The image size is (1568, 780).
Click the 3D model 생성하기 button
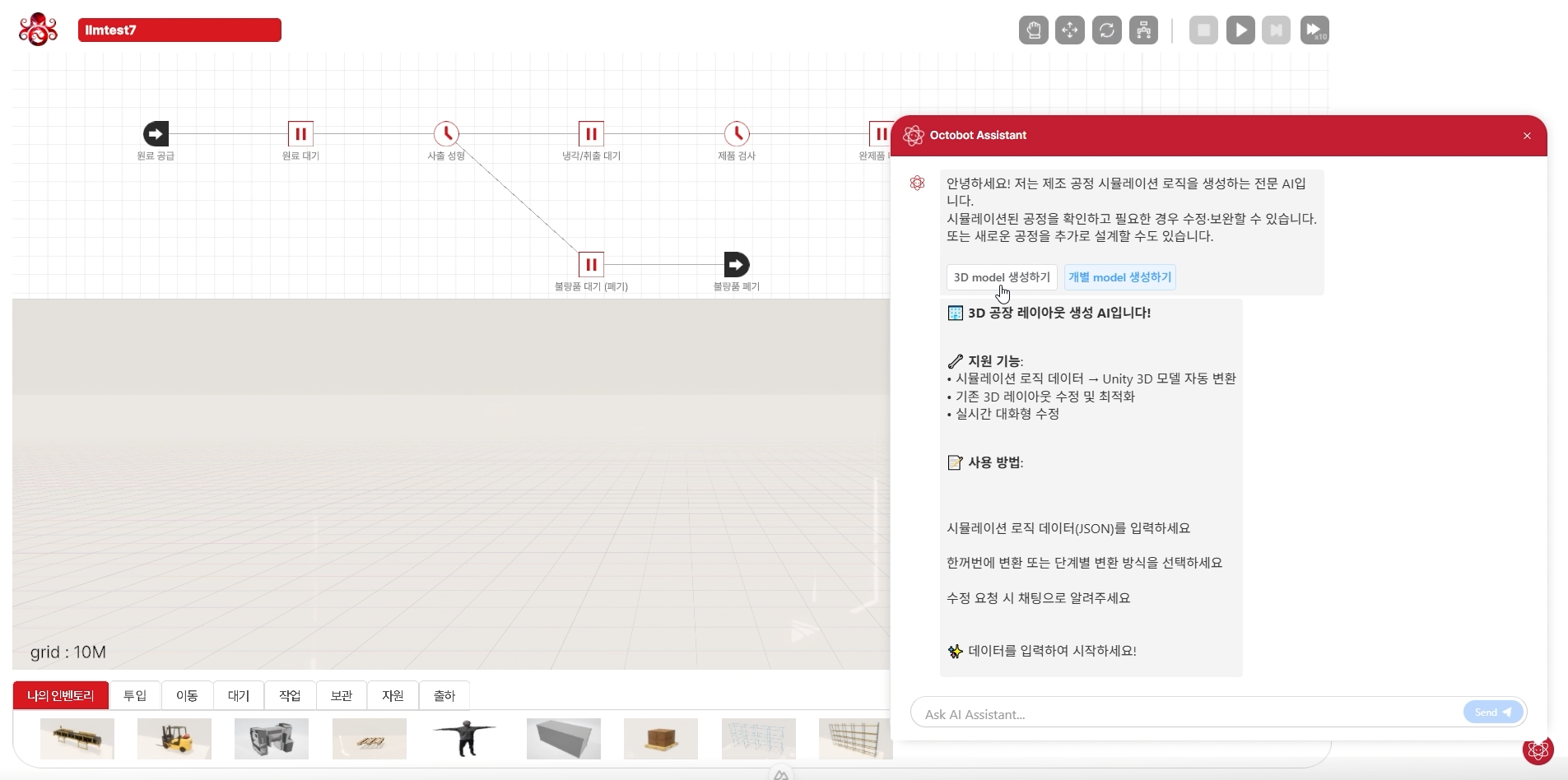[1002, 277]
